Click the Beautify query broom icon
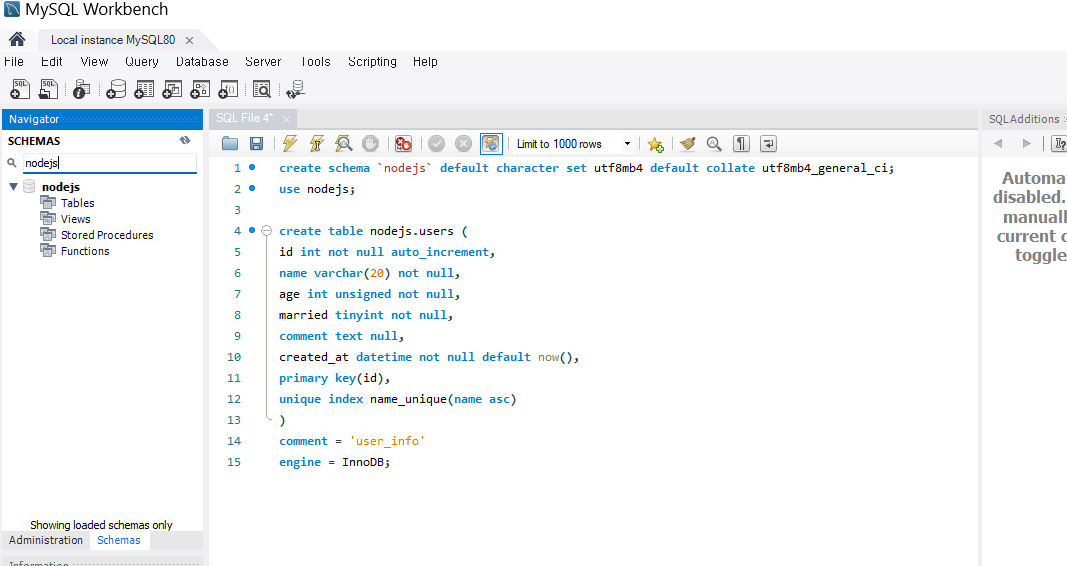 (687, 144)
